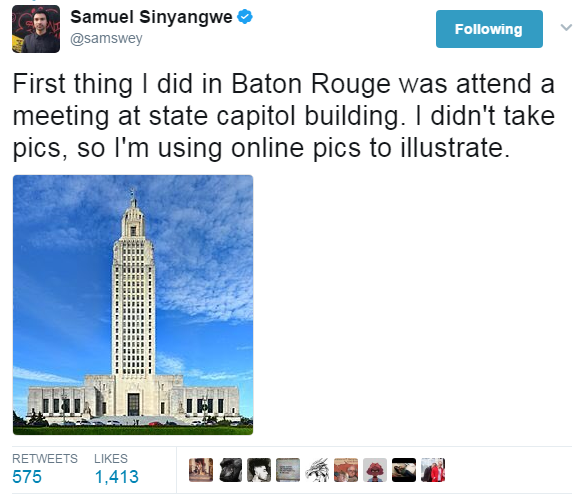Click Samuel Sinyangwe's profile avatar
Screen dimensions: 588x498
coord(36,29)
